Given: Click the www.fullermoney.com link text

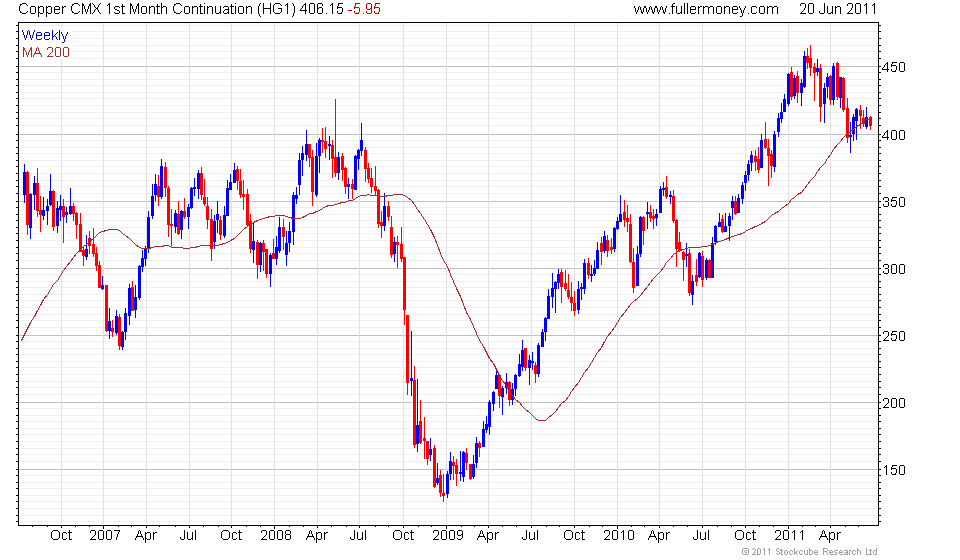Looking at the screenshot, I should (x=706, y=9).
